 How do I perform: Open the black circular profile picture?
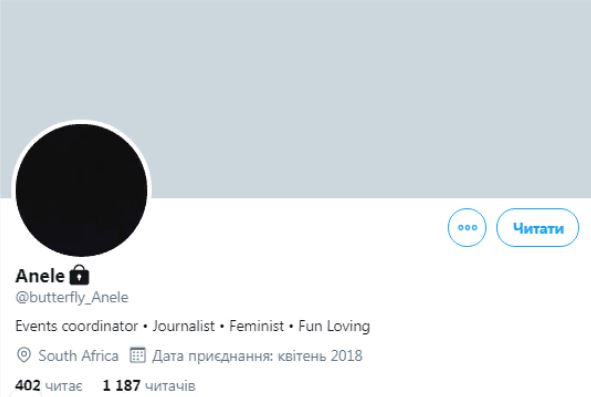tap(81, 190)
